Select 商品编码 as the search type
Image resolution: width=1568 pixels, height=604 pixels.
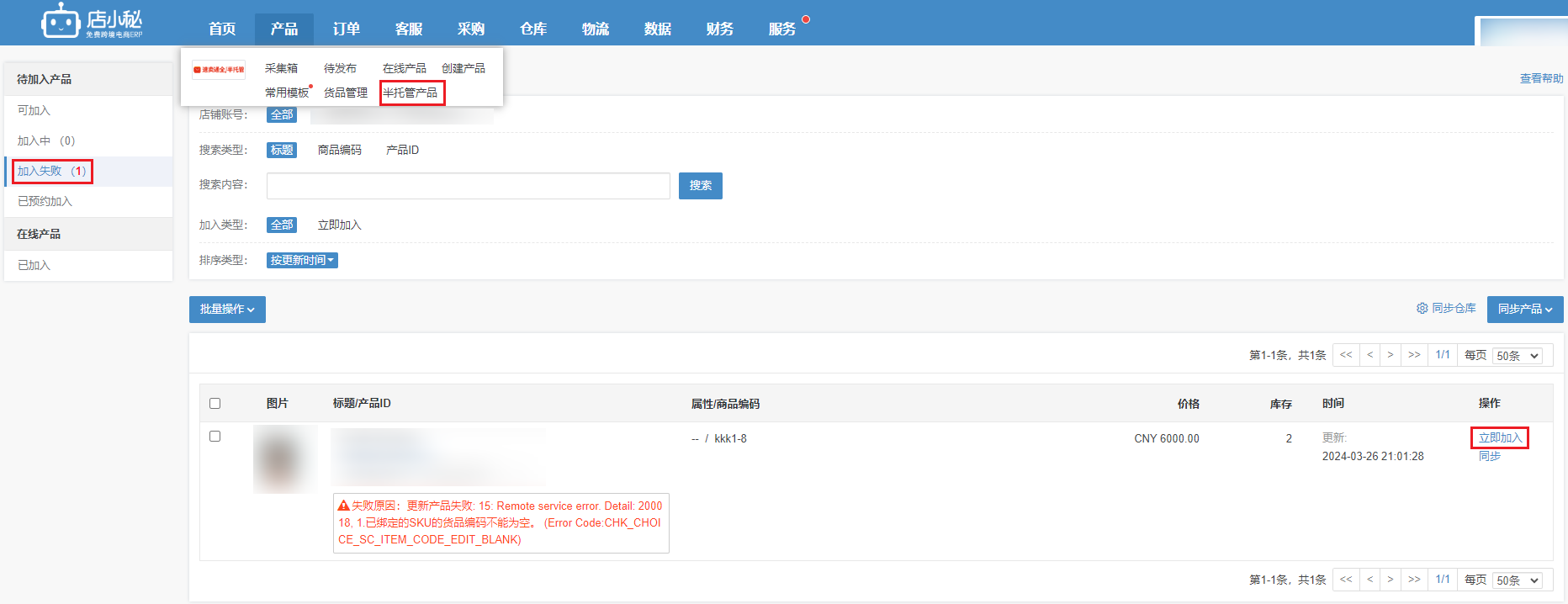339,150
